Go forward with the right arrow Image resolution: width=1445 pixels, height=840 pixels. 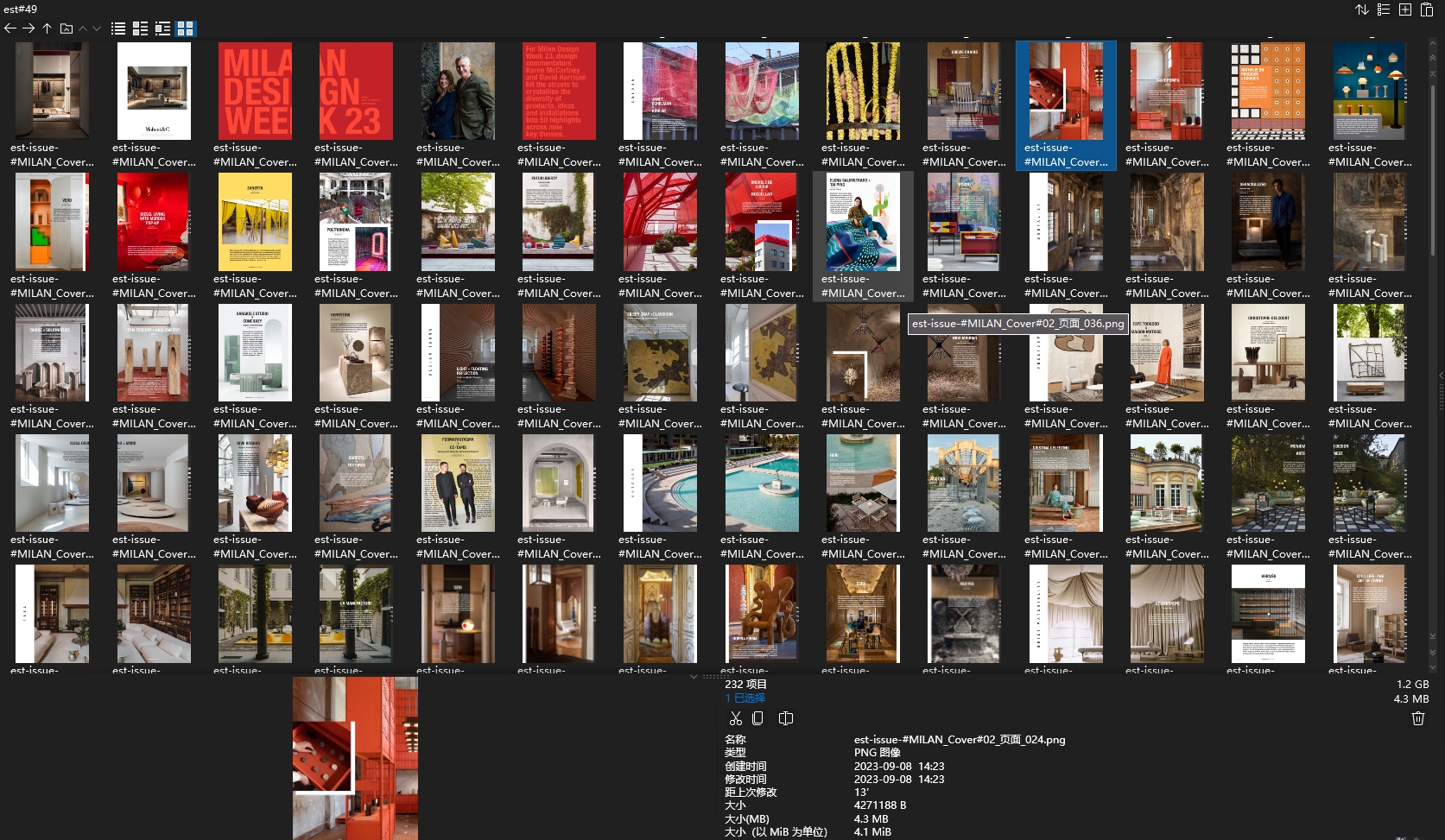point(29,28)
